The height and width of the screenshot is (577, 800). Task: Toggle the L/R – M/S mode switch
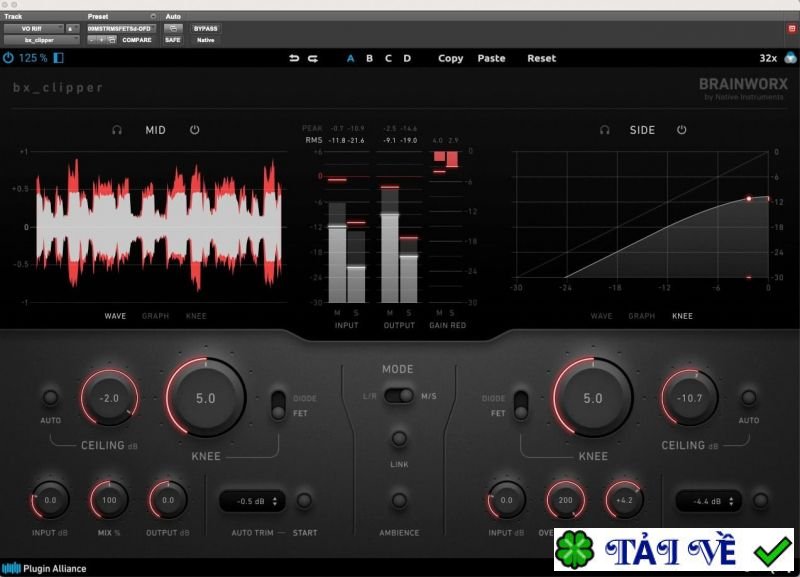coord(398,396)
